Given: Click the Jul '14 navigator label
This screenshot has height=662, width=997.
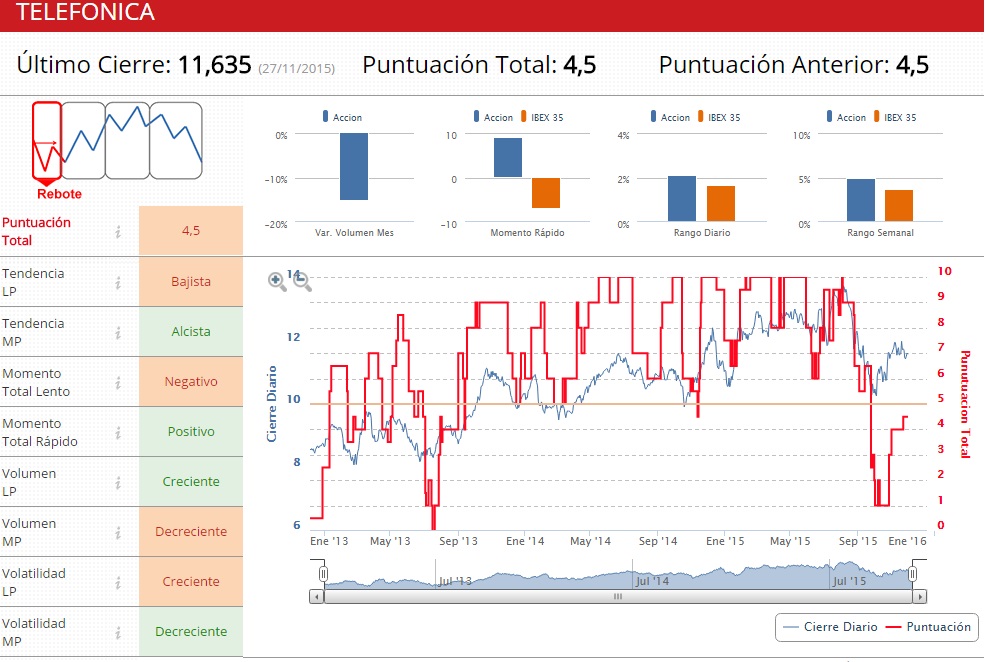Looking at the screenshot, I should point(652,581).
